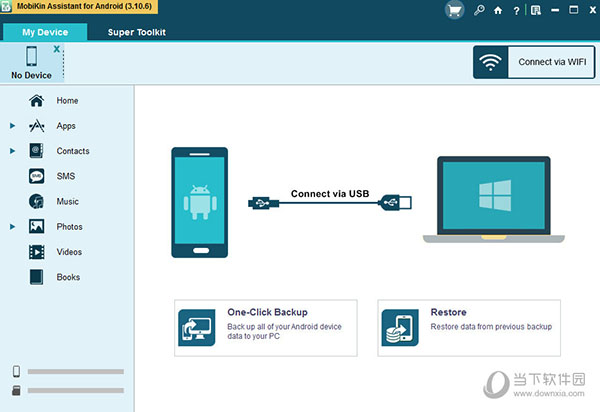Click the Contacts address book icon

click(x=36, y=151)
